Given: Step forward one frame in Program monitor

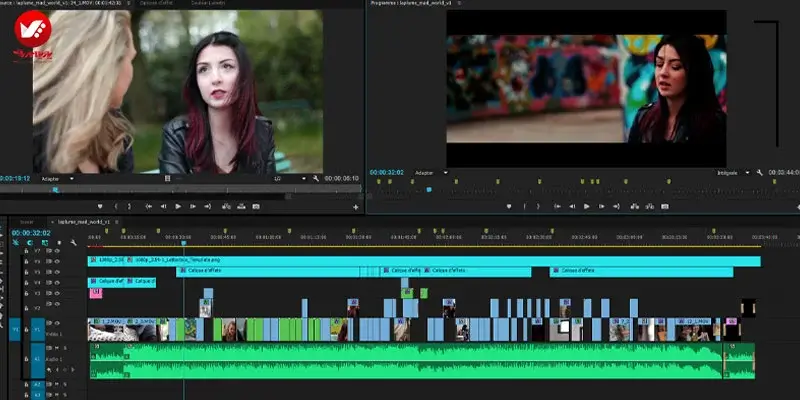Looking at the screenshot, I should pos(602,206).
